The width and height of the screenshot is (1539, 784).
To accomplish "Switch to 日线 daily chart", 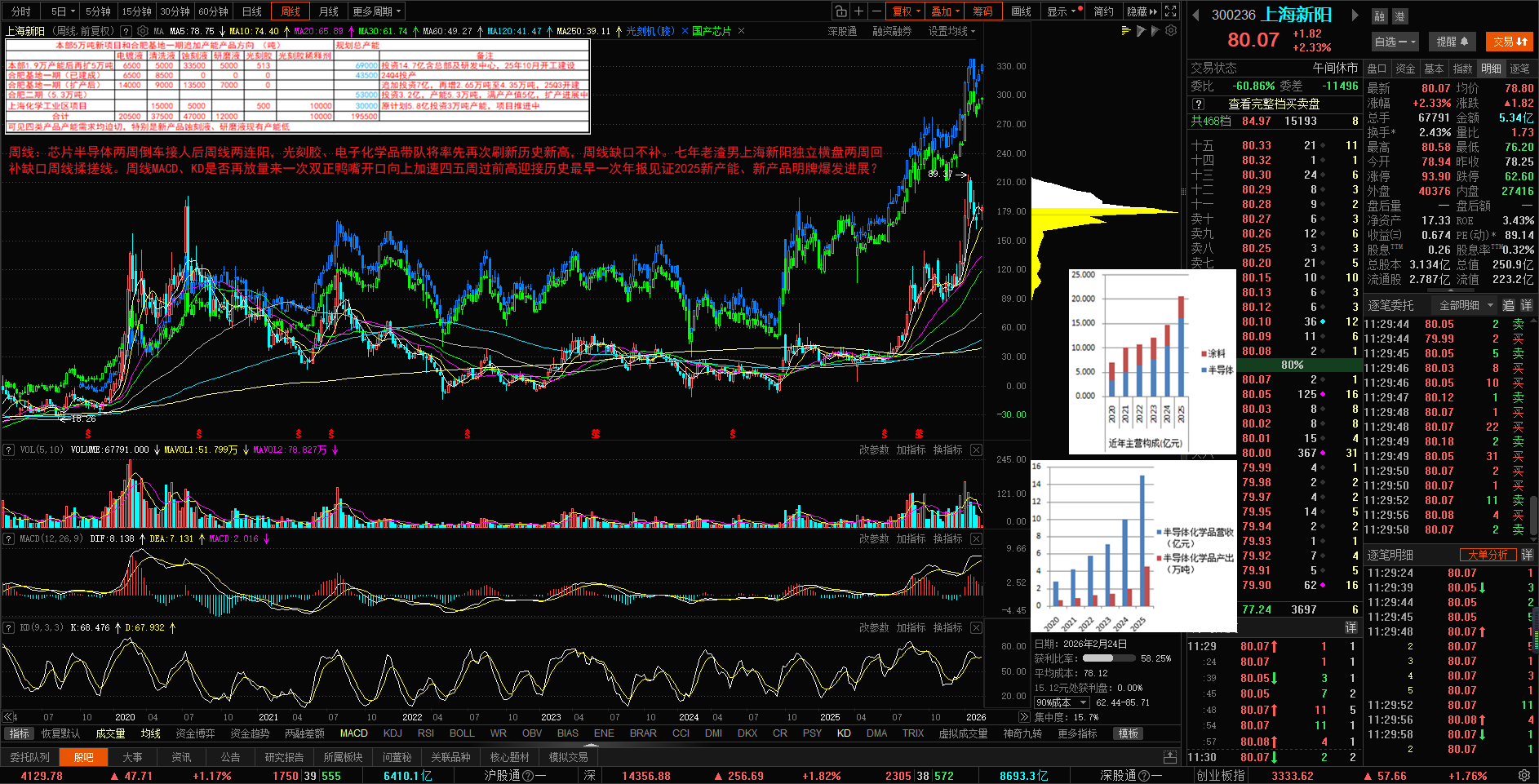I will [252, 11].
